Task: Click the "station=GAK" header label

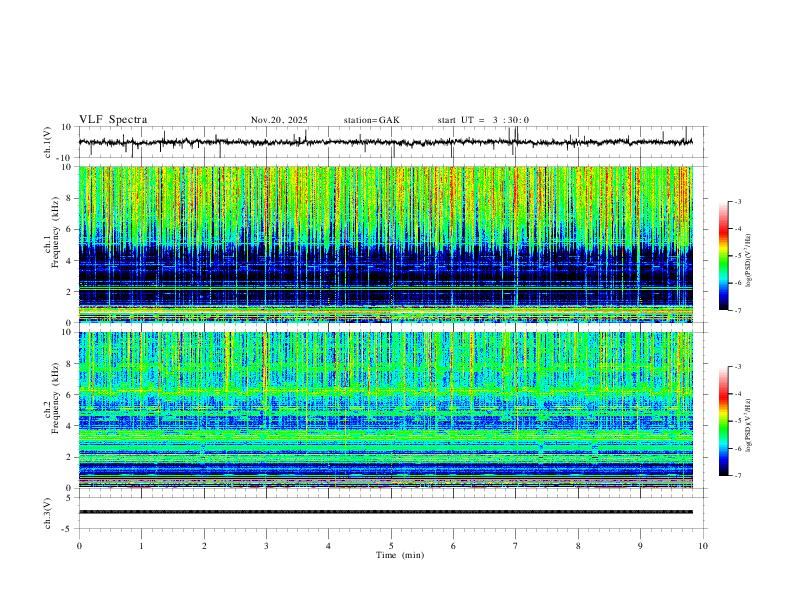Action: coord(372,120)
